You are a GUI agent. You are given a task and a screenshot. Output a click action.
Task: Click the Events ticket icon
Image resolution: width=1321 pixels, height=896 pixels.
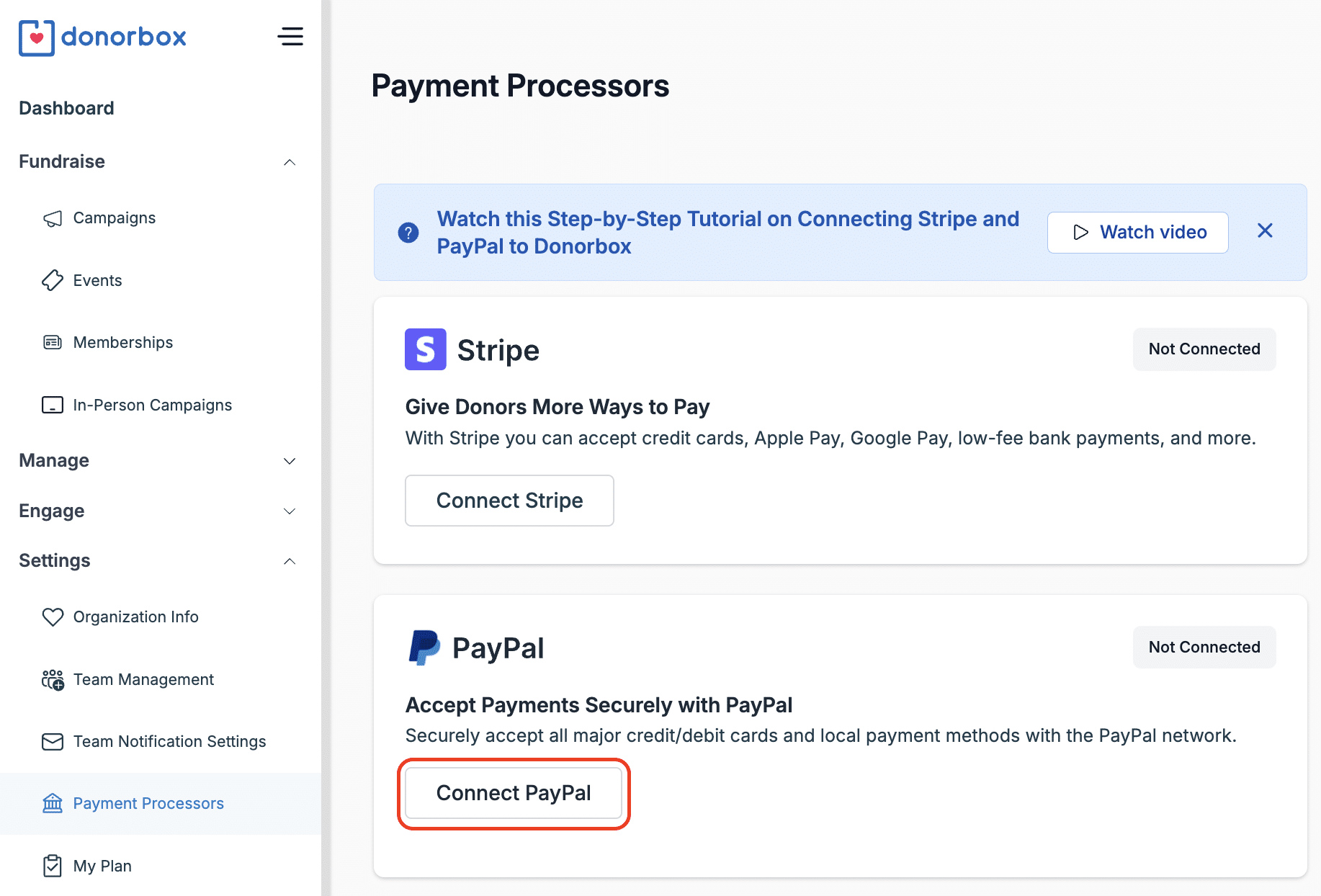pyautogui.click(x=53, y=280)
